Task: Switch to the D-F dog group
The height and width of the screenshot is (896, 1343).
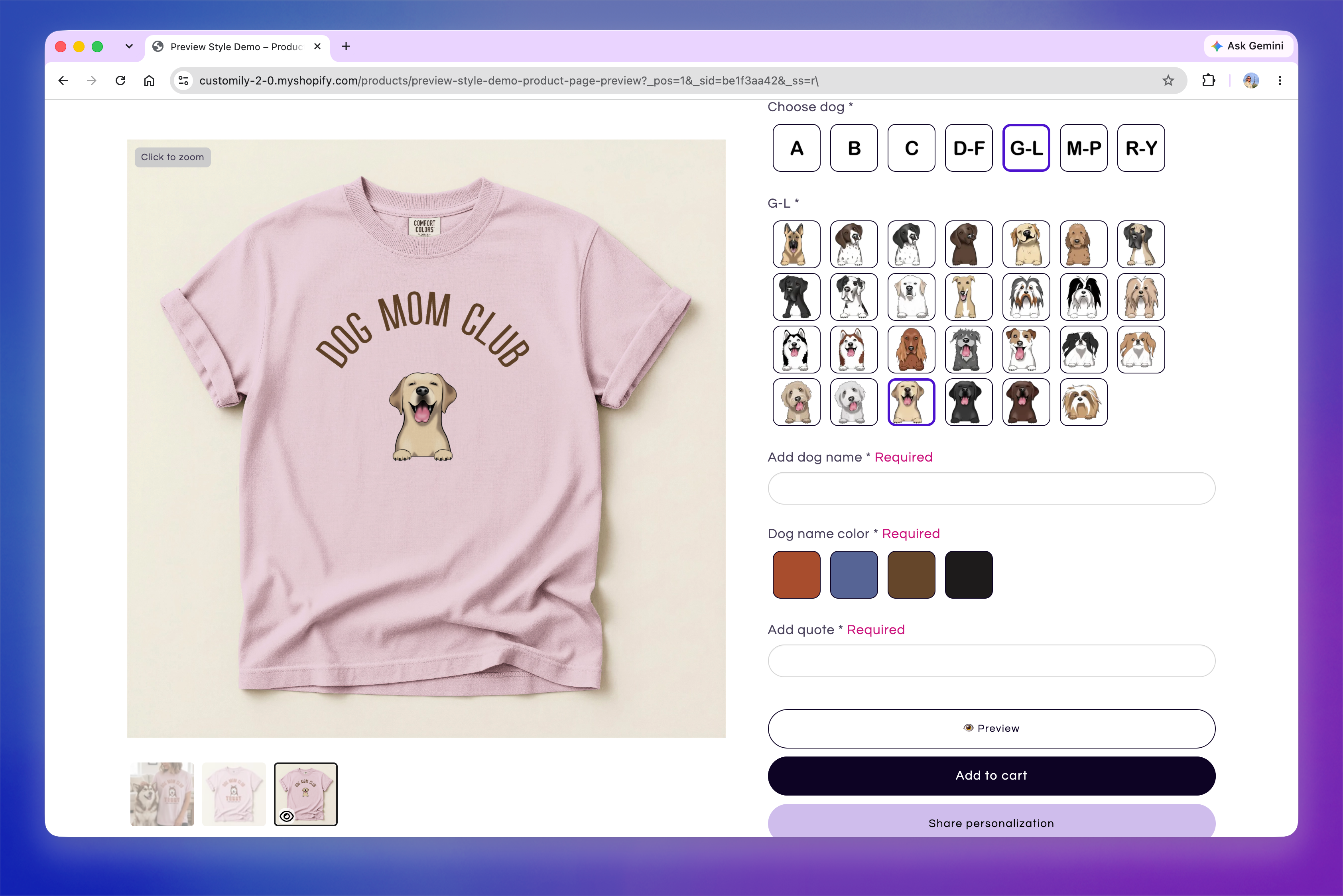Action: coord(969,148)
